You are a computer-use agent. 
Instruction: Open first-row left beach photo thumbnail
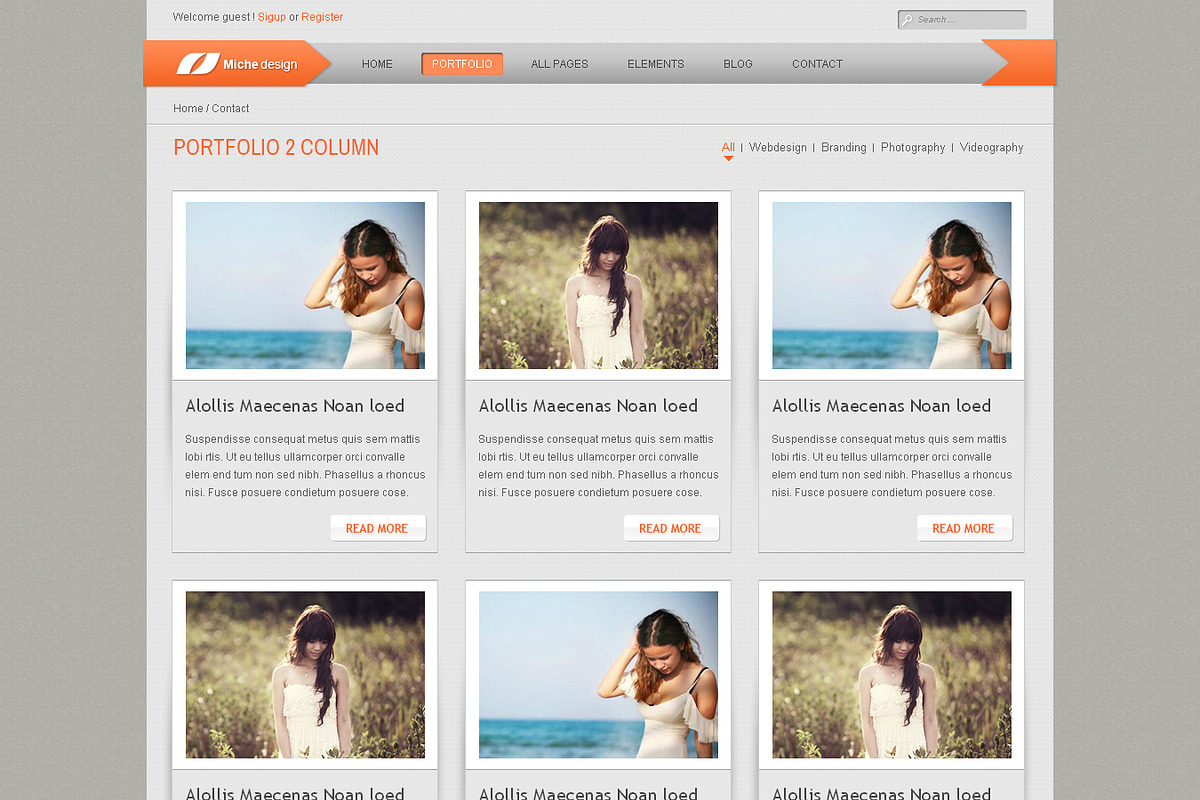[305, 286]
